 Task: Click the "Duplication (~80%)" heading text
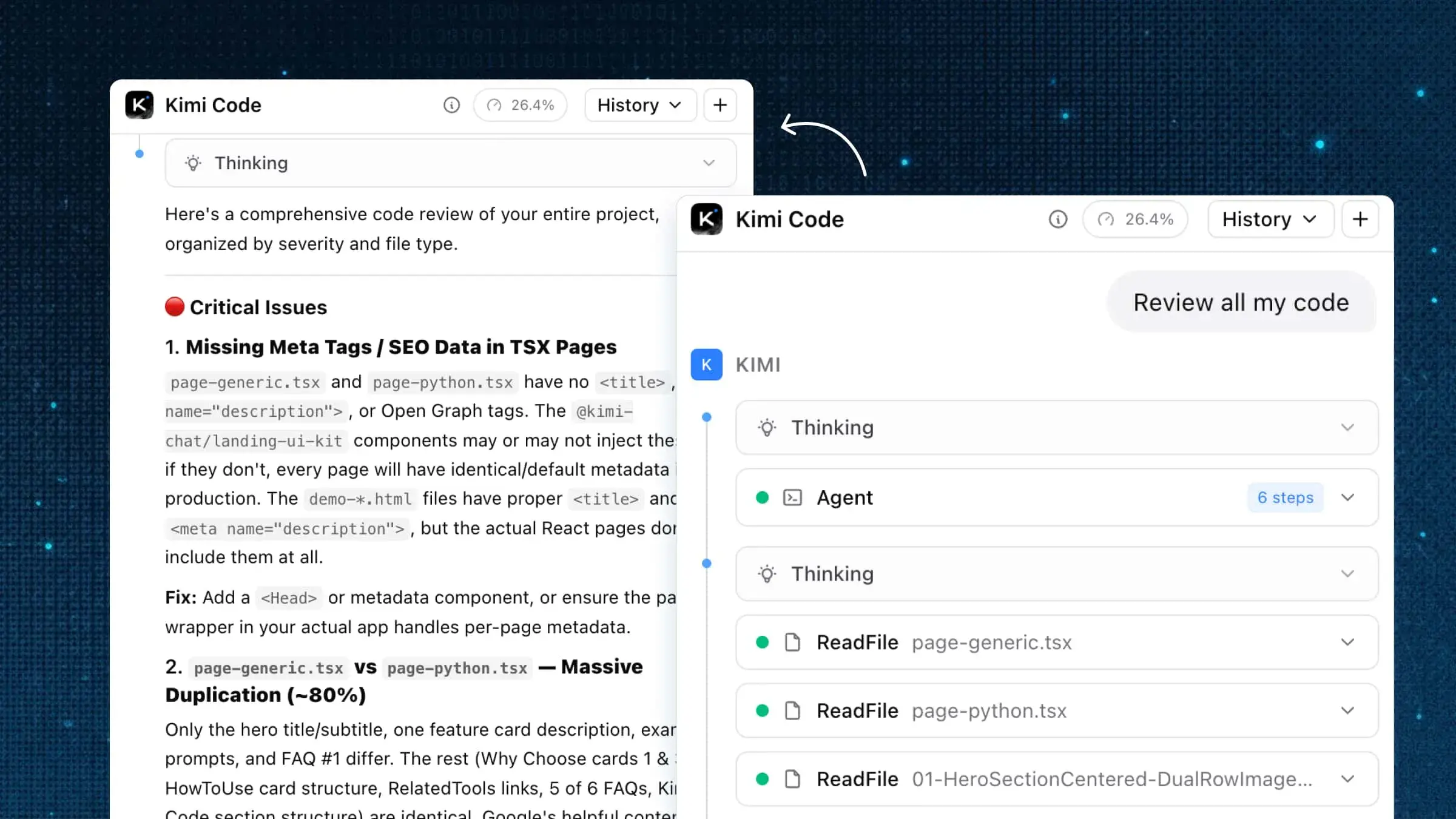[266, 695]
